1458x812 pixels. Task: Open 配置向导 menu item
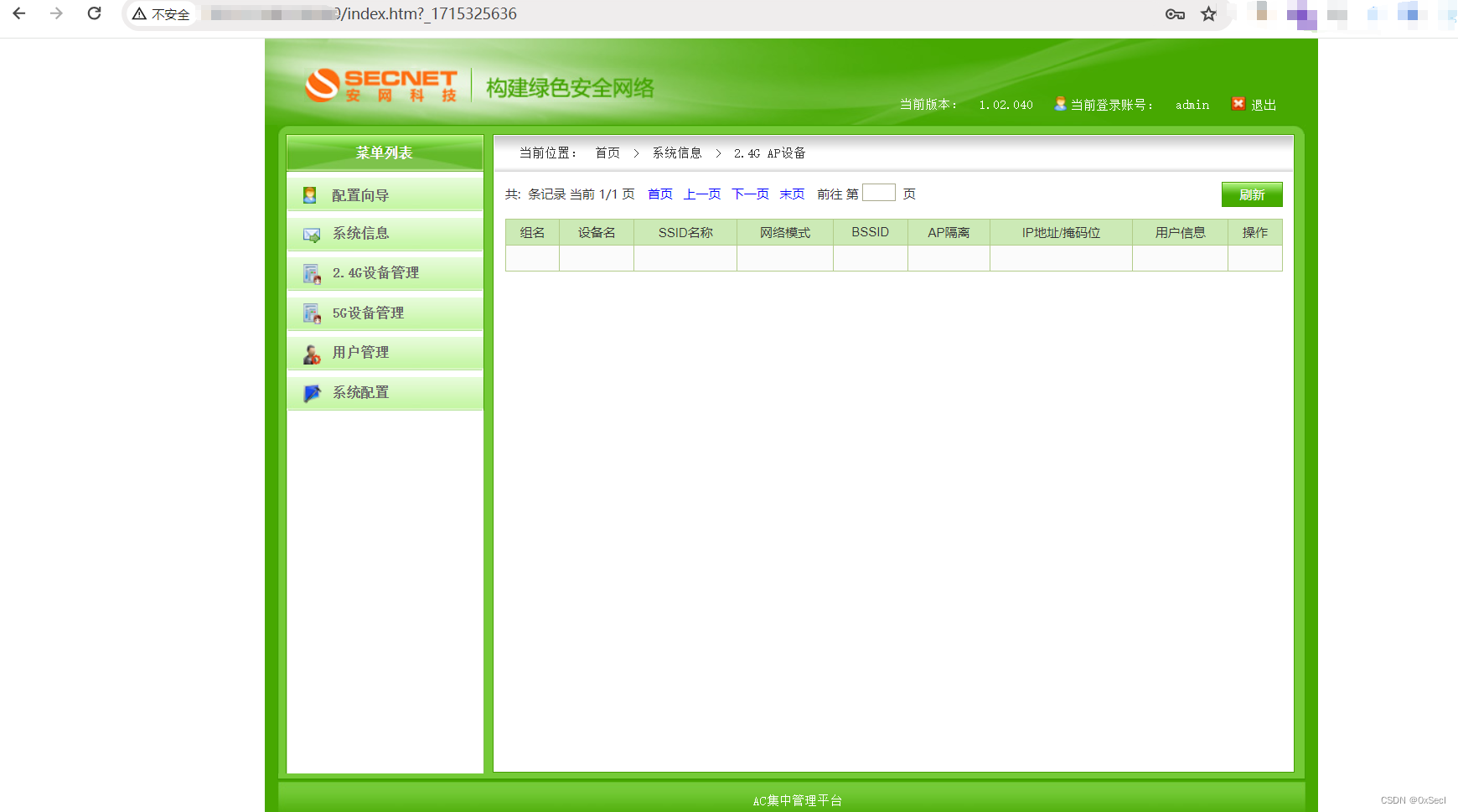(385, 194)
